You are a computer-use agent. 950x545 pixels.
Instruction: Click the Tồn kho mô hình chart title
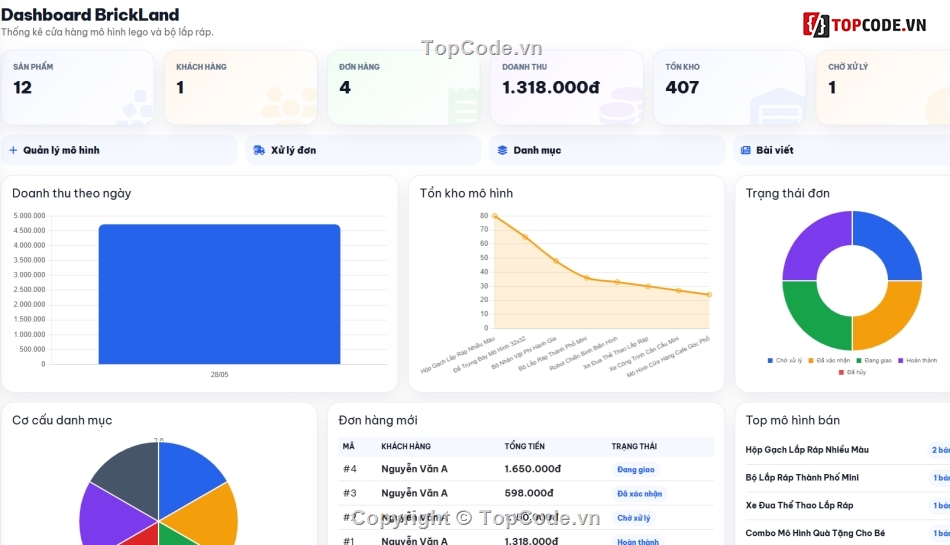[466, 193]
